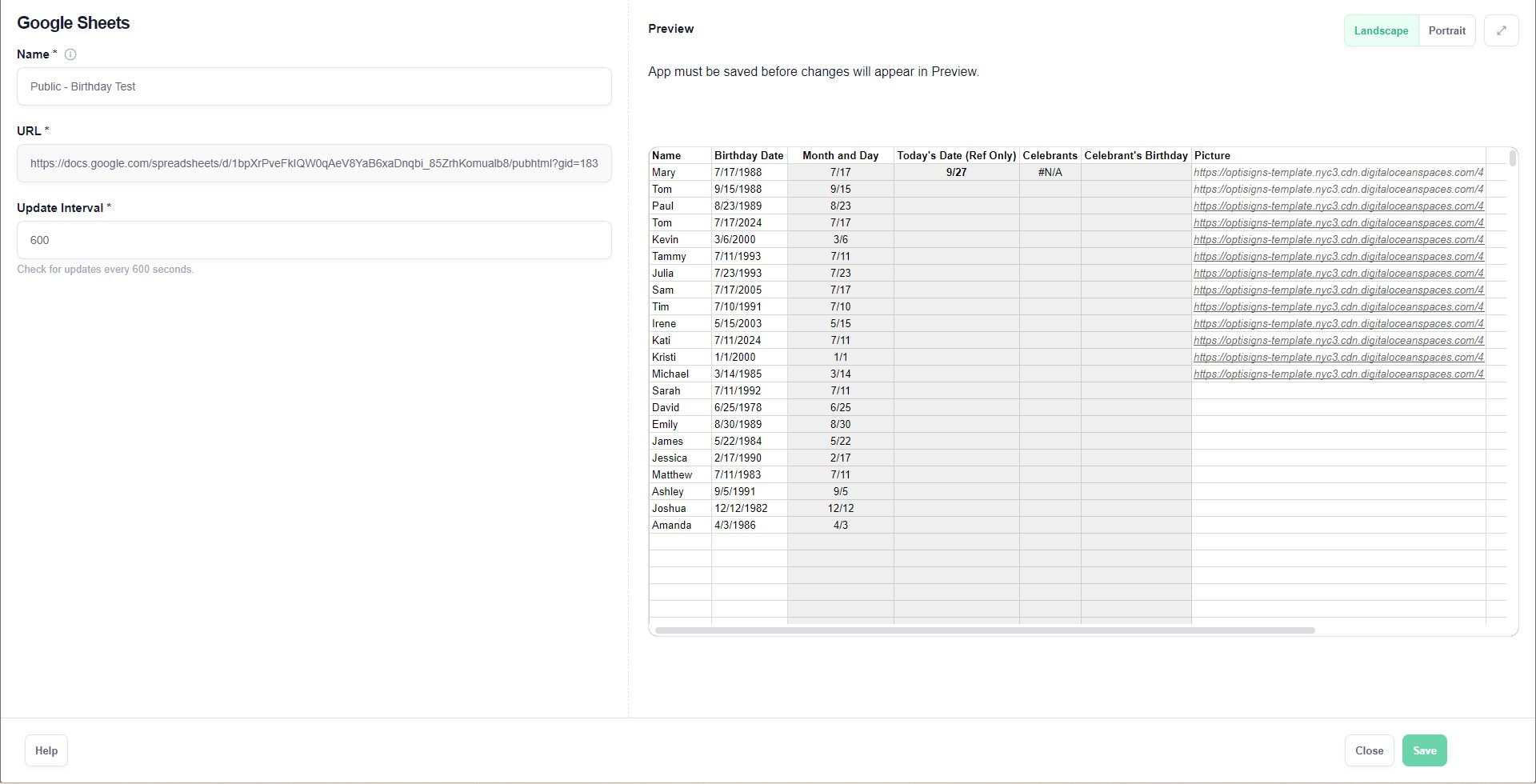This screenshot has height=784, width=1536.
Task: Click the vertical scrollbar thumb in preview
Action: 1512,158
